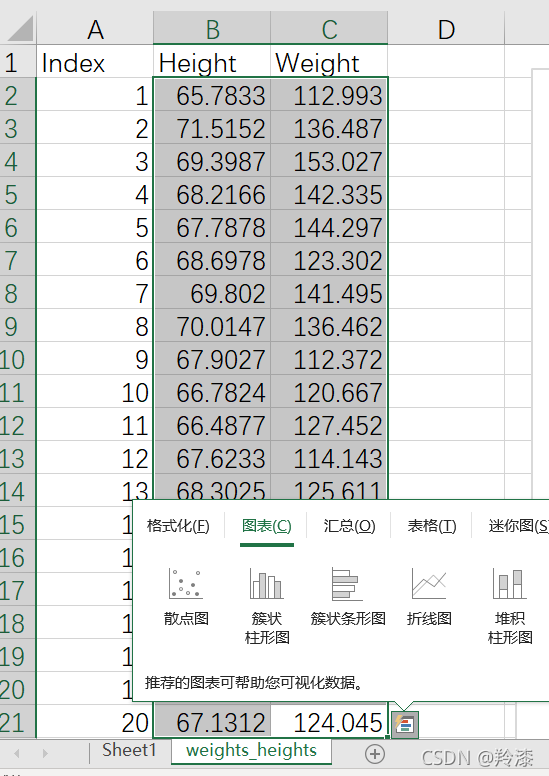Select cell with weight 136.487
The image size is (549, 776).
point(329,128)
